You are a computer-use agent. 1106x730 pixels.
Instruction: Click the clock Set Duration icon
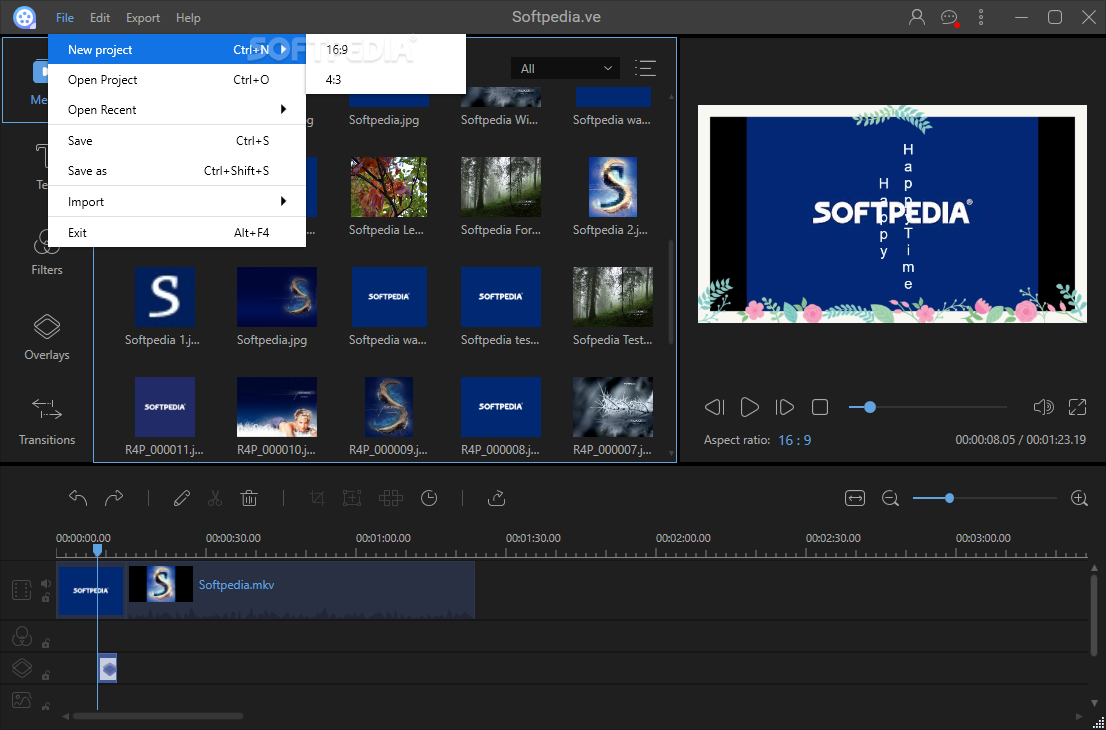[429, 498]
